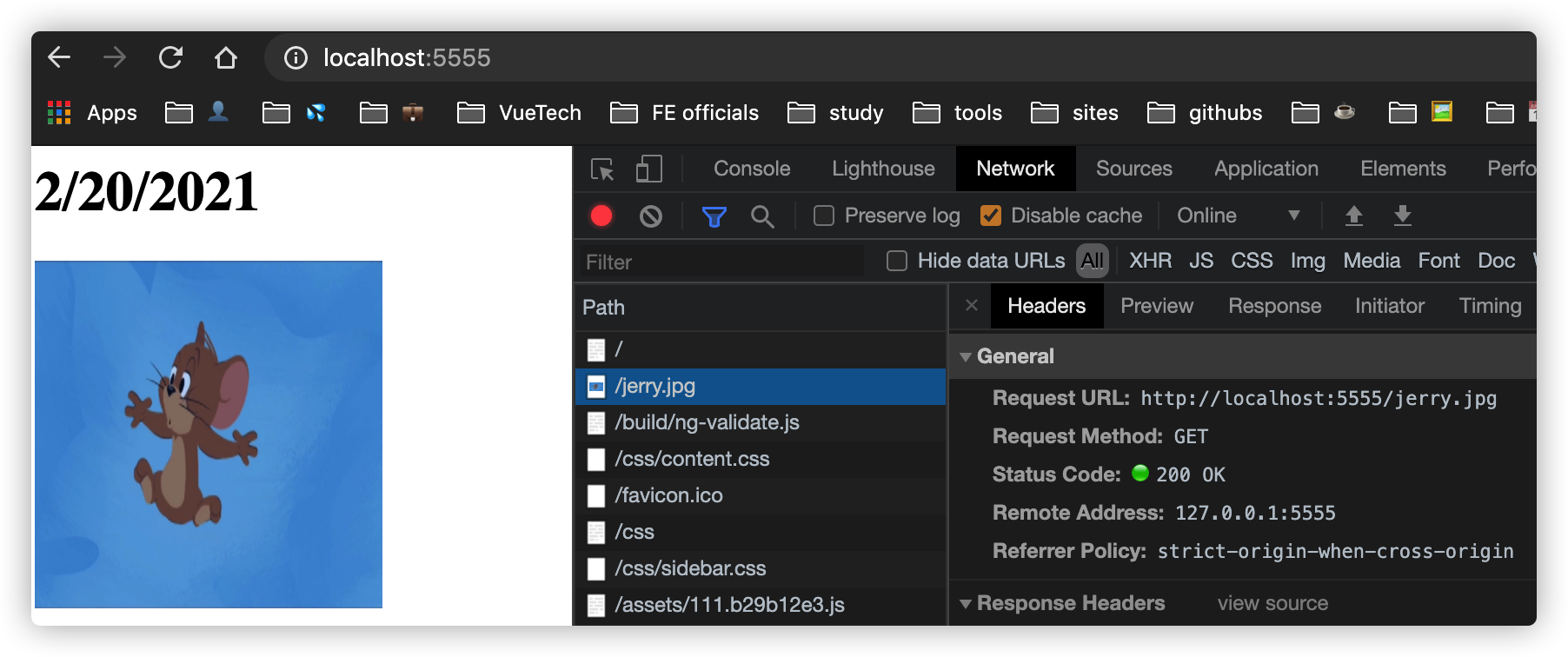The width and height of the screenshot is (1568, 657).
Task: Sort requests by the Path column header
Action: click(x=761, y=308)
